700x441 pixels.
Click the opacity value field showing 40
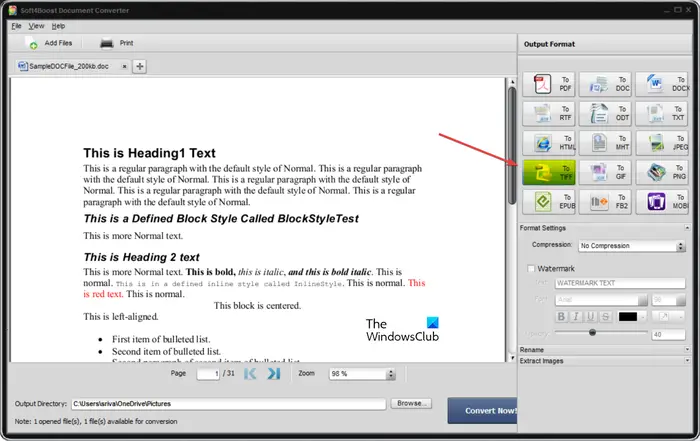(x=668, y=334)
